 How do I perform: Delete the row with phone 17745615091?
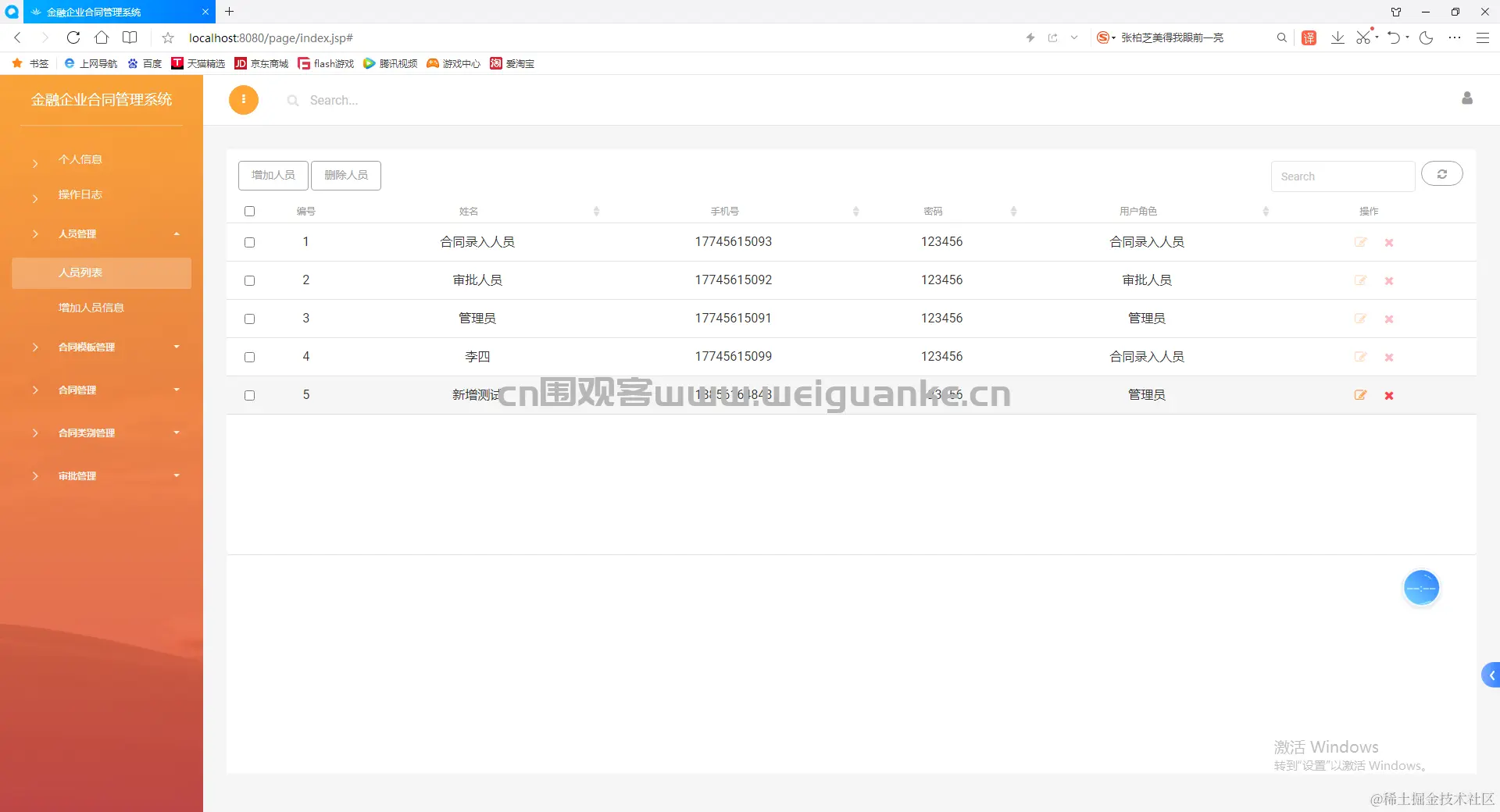click(x=1389, y=319)
